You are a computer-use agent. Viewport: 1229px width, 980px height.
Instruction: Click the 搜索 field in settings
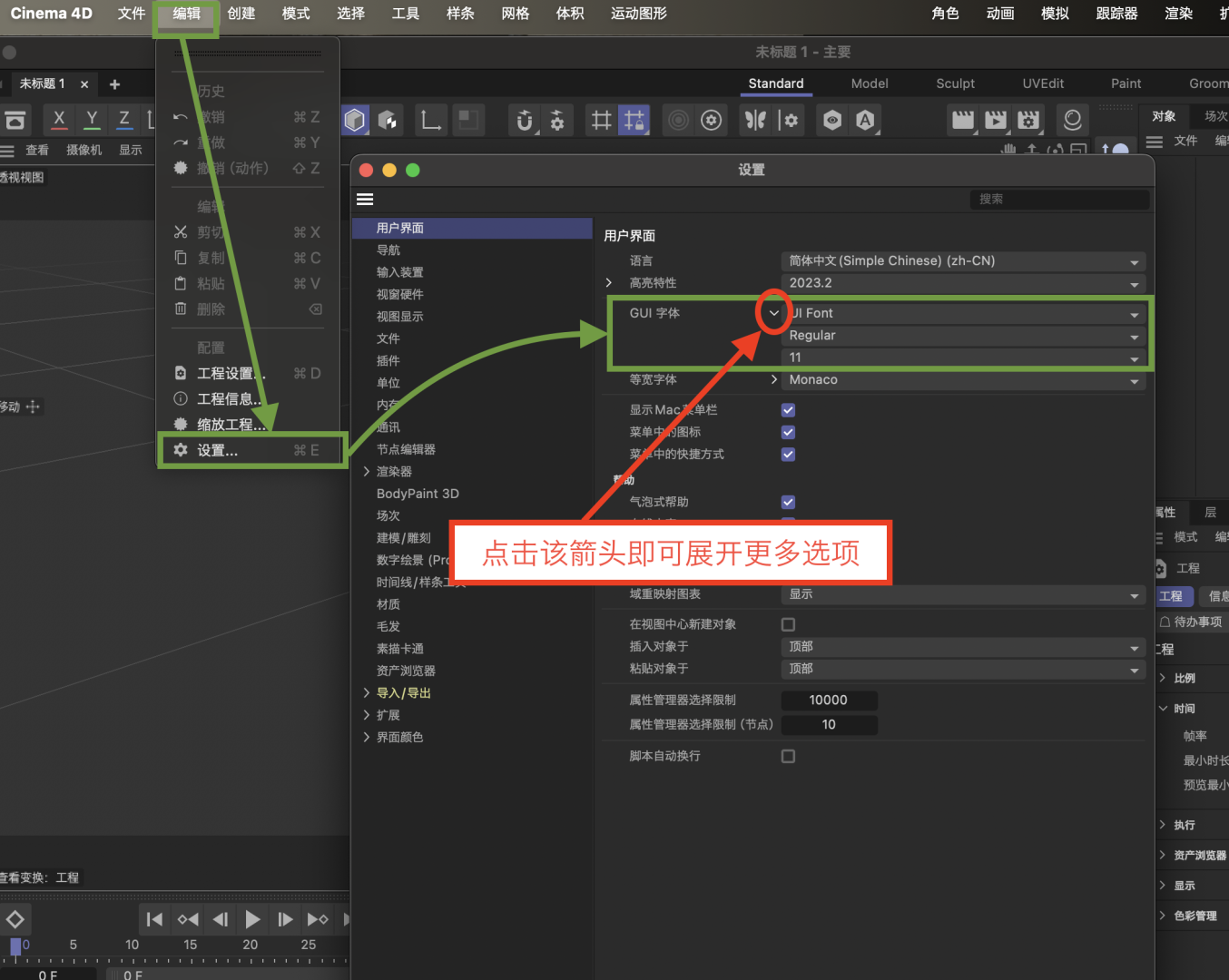click(x=1059, y=200)
